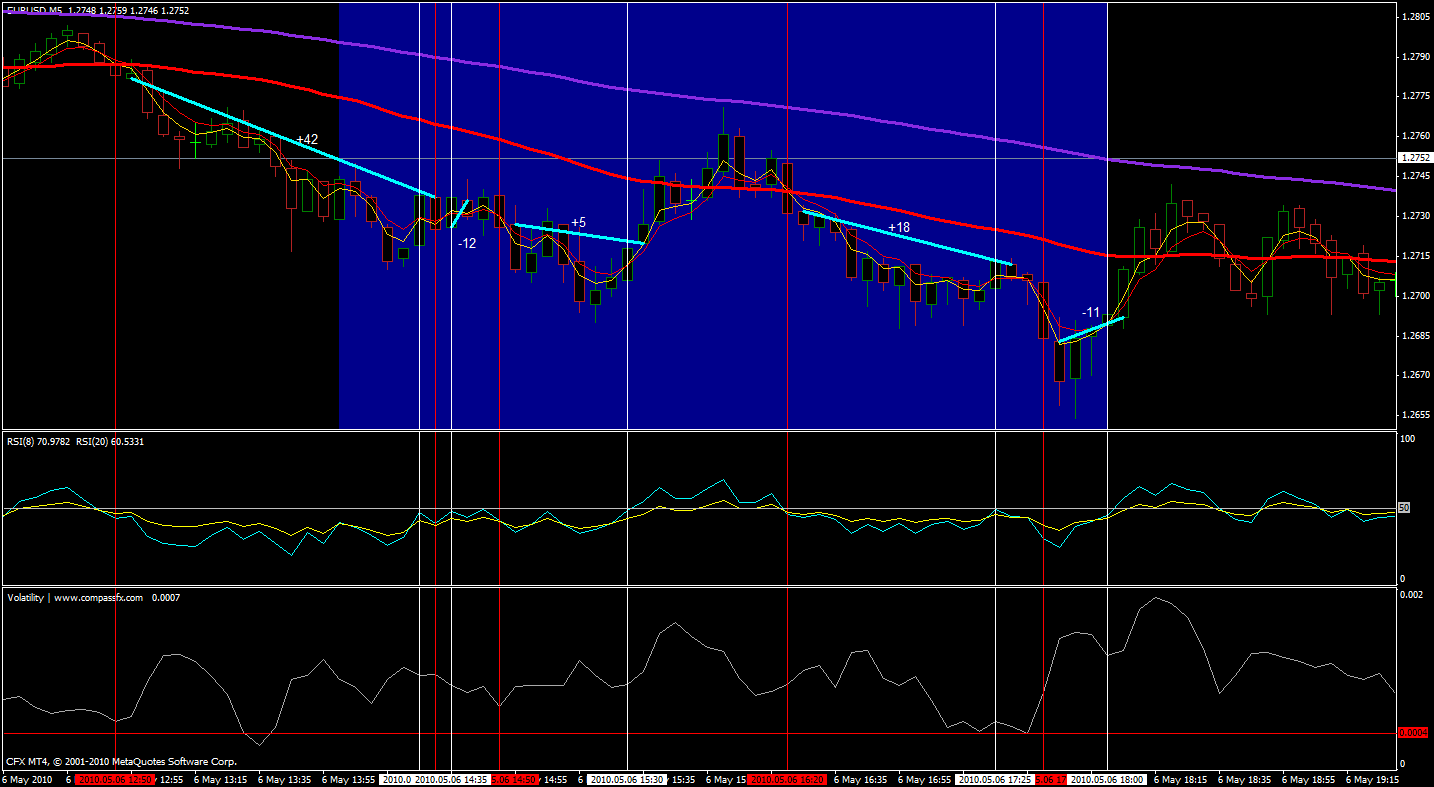
Task: Click the 2010.05.06 17:25 time marker
Action: point(995,778)
